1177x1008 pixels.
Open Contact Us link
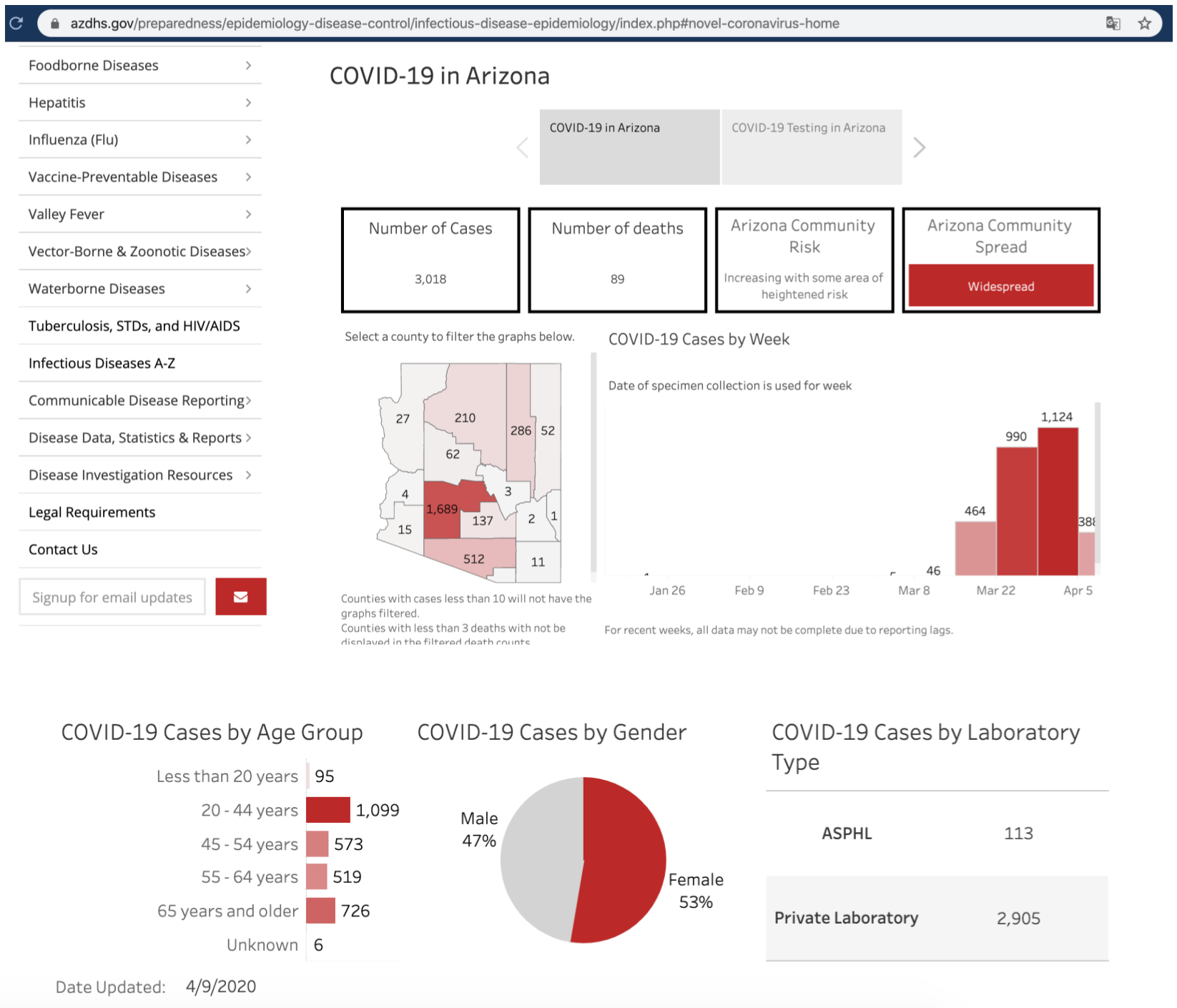coord(63,549)
